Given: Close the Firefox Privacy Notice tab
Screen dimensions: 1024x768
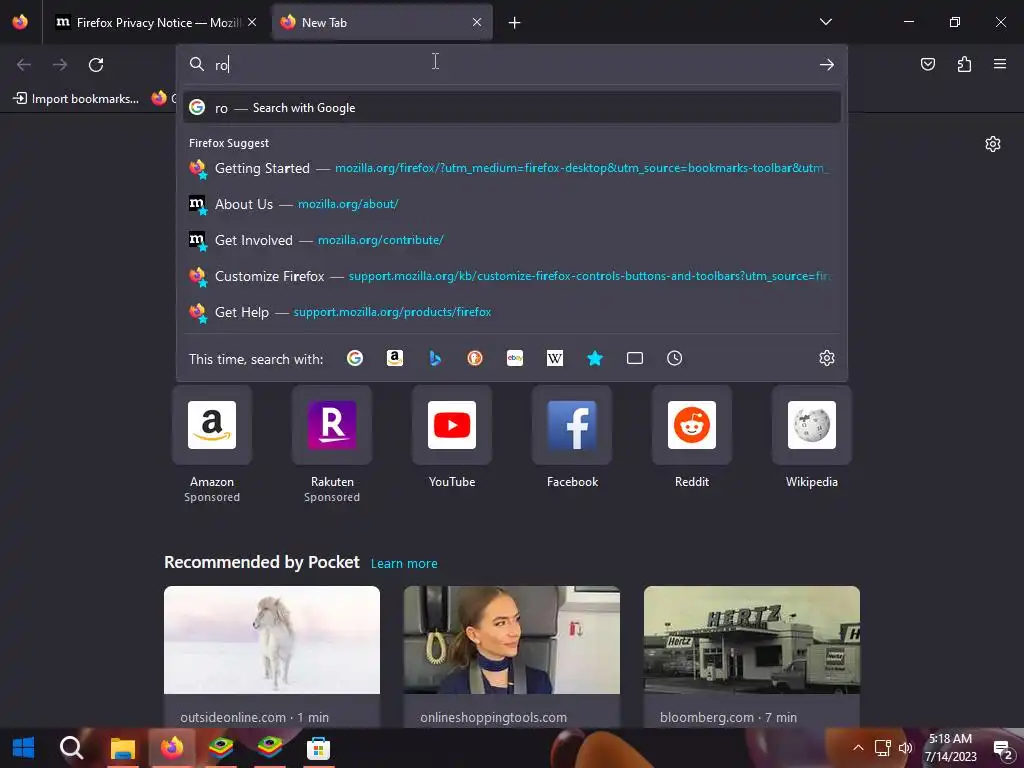Looking at the screenshot, I should tap(252, 22).
